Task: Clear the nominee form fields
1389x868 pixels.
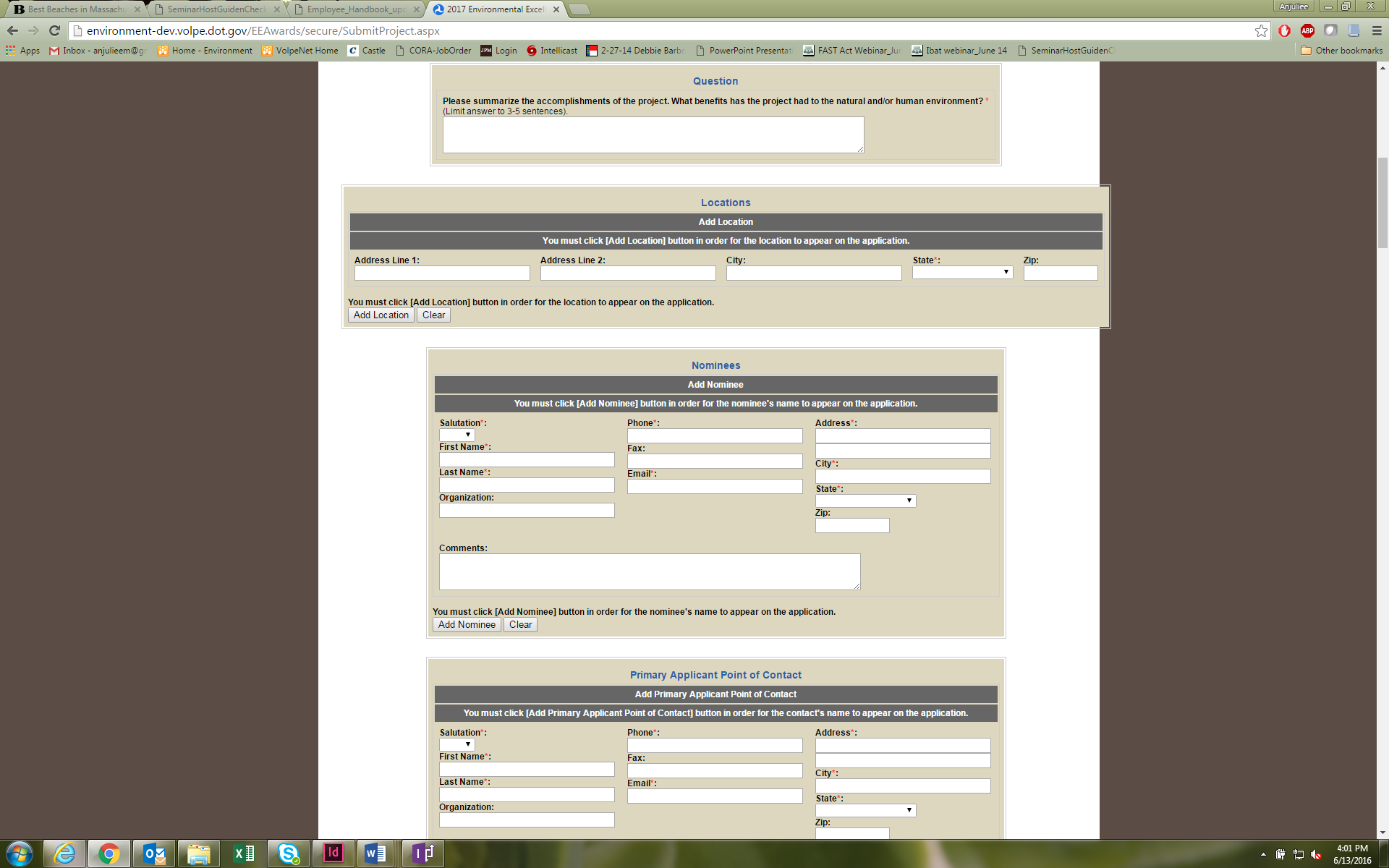Action: tap(520, 625)
